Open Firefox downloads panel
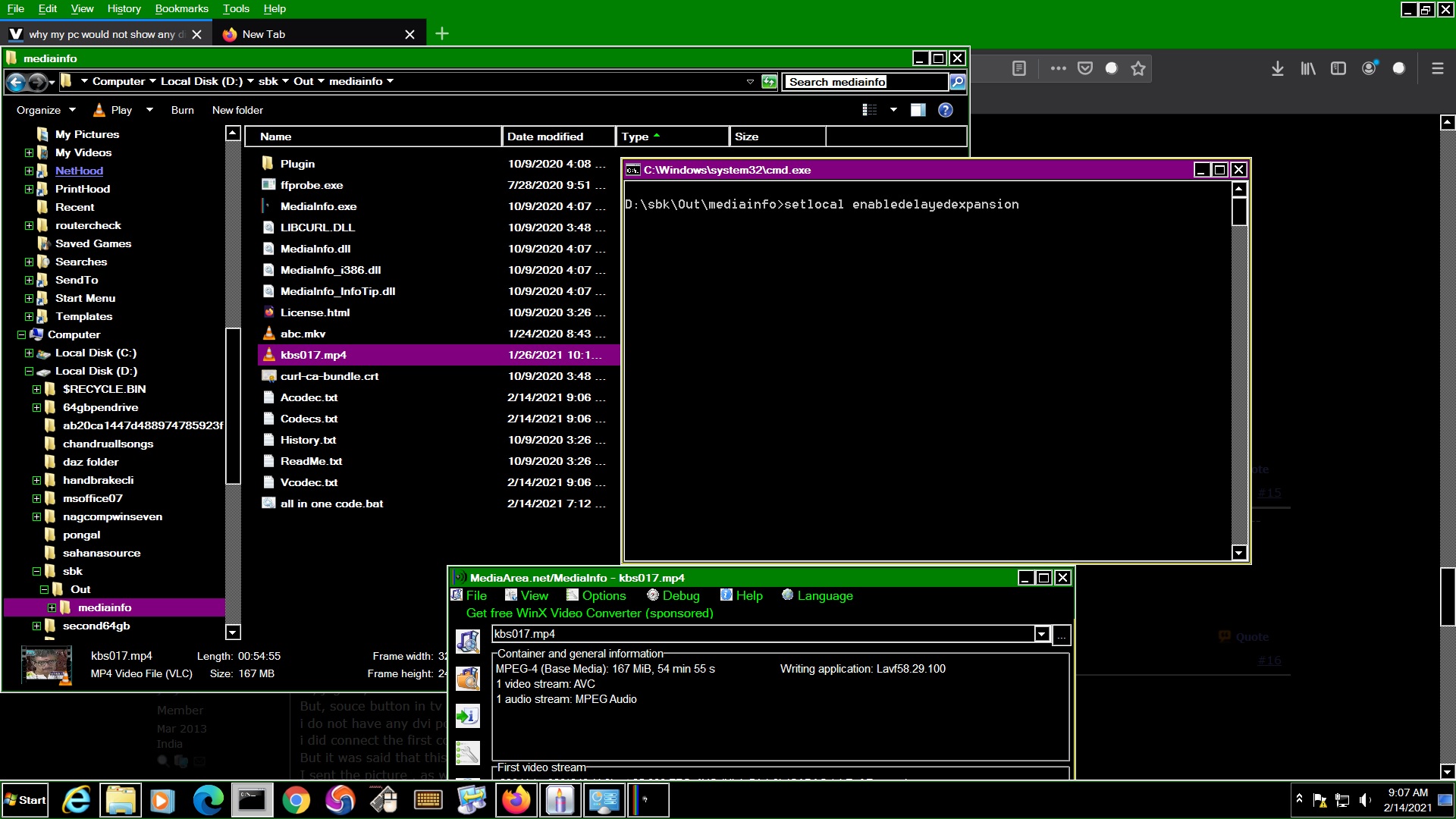 tap(1278, 68)
